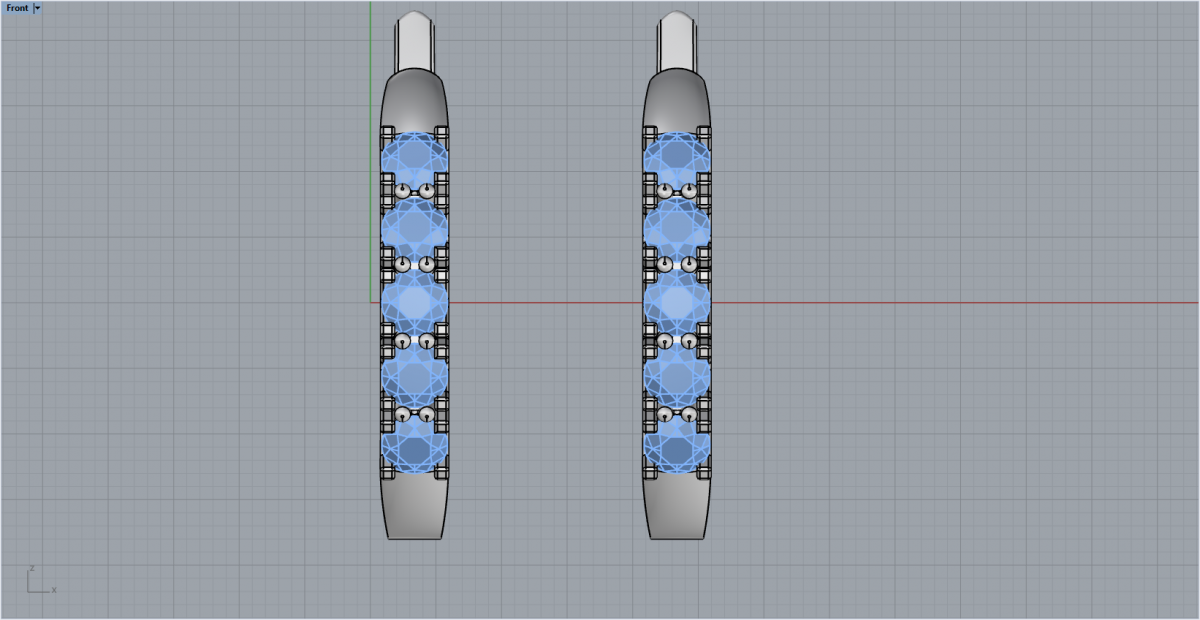Open the Front viewport dropdown arrow

click(x=37, y=8)
